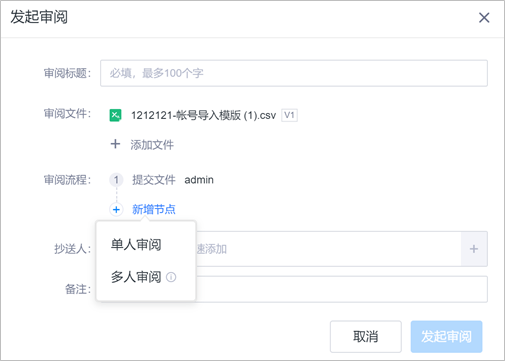Select 单人审阅 from the popup menu
Viewport: 505px width, 361px height.
point(136,245)
